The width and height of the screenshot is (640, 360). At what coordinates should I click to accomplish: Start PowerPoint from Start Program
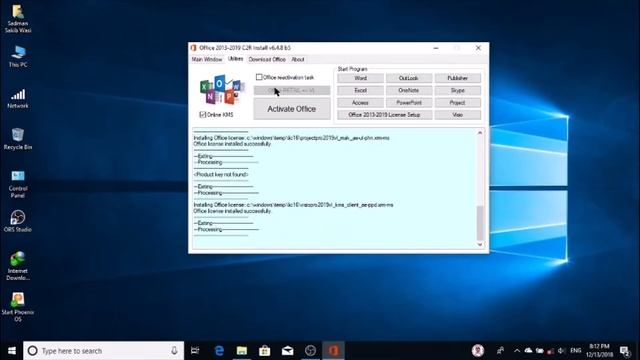click(409, 103)
